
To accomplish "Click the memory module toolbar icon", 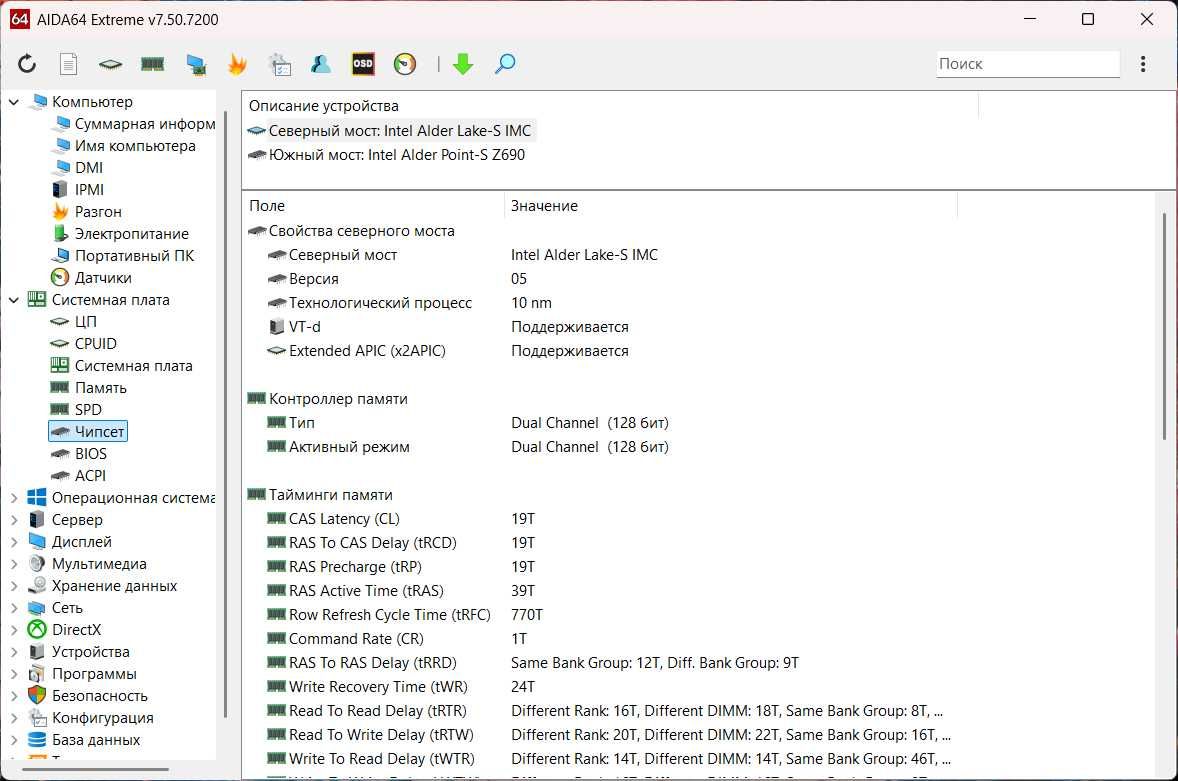I will coord(153,65).
